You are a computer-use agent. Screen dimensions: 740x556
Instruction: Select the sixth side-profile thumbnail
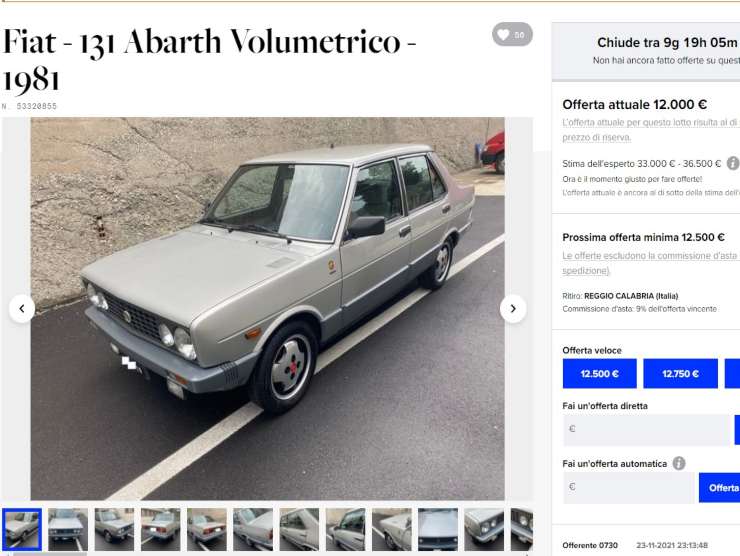click(x=253, y=529)
